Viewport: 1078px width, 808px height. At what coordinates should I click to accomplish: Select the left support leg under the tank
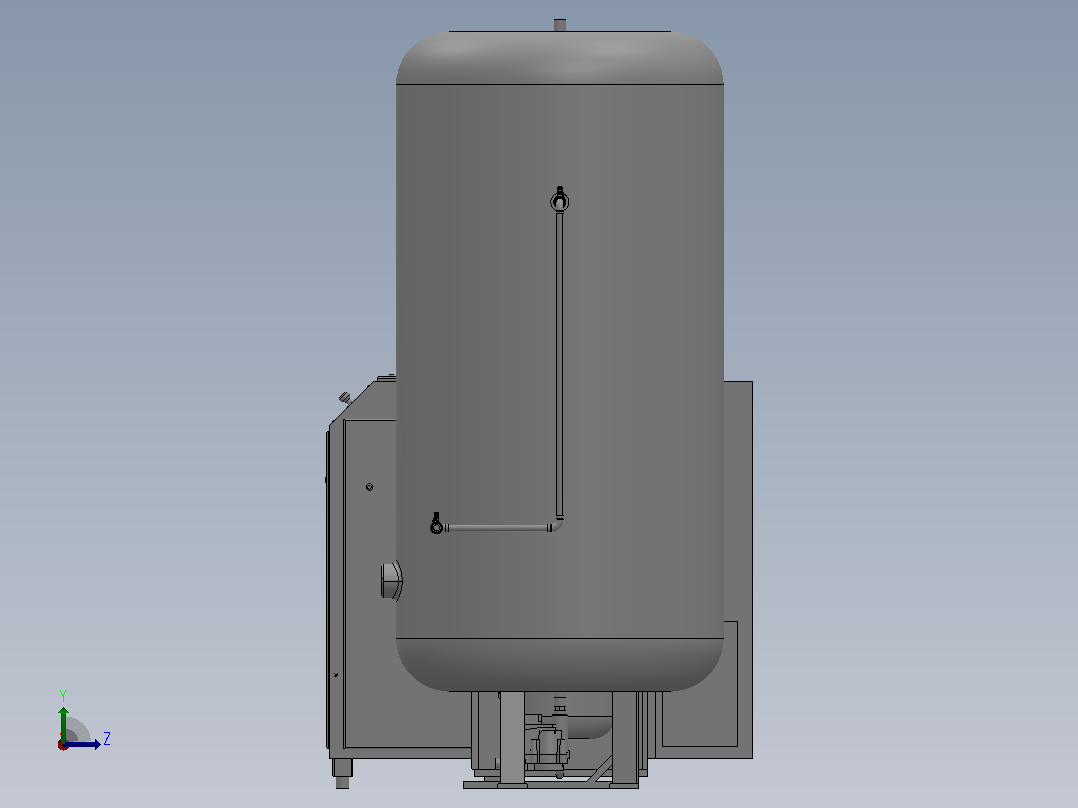tap(512, 737)
